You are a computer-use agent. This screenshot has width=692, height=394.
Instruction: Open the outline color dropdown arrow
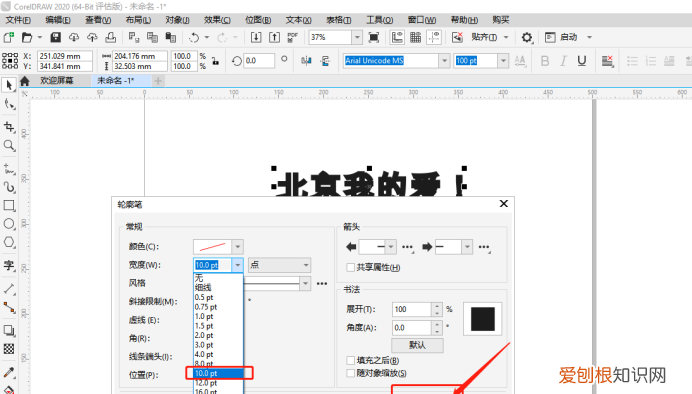pos(237,247)
